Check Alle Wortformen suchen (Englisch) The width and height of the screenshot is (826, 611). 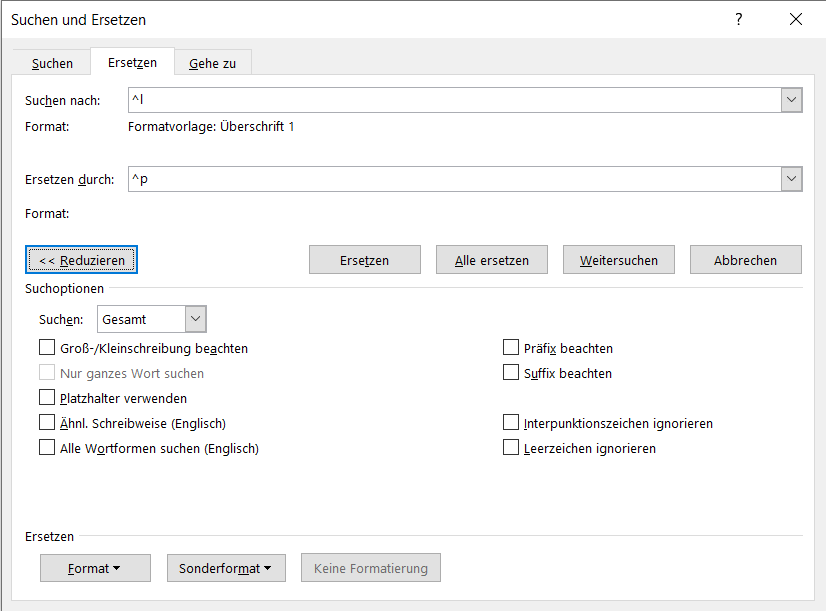pos(46,447)
